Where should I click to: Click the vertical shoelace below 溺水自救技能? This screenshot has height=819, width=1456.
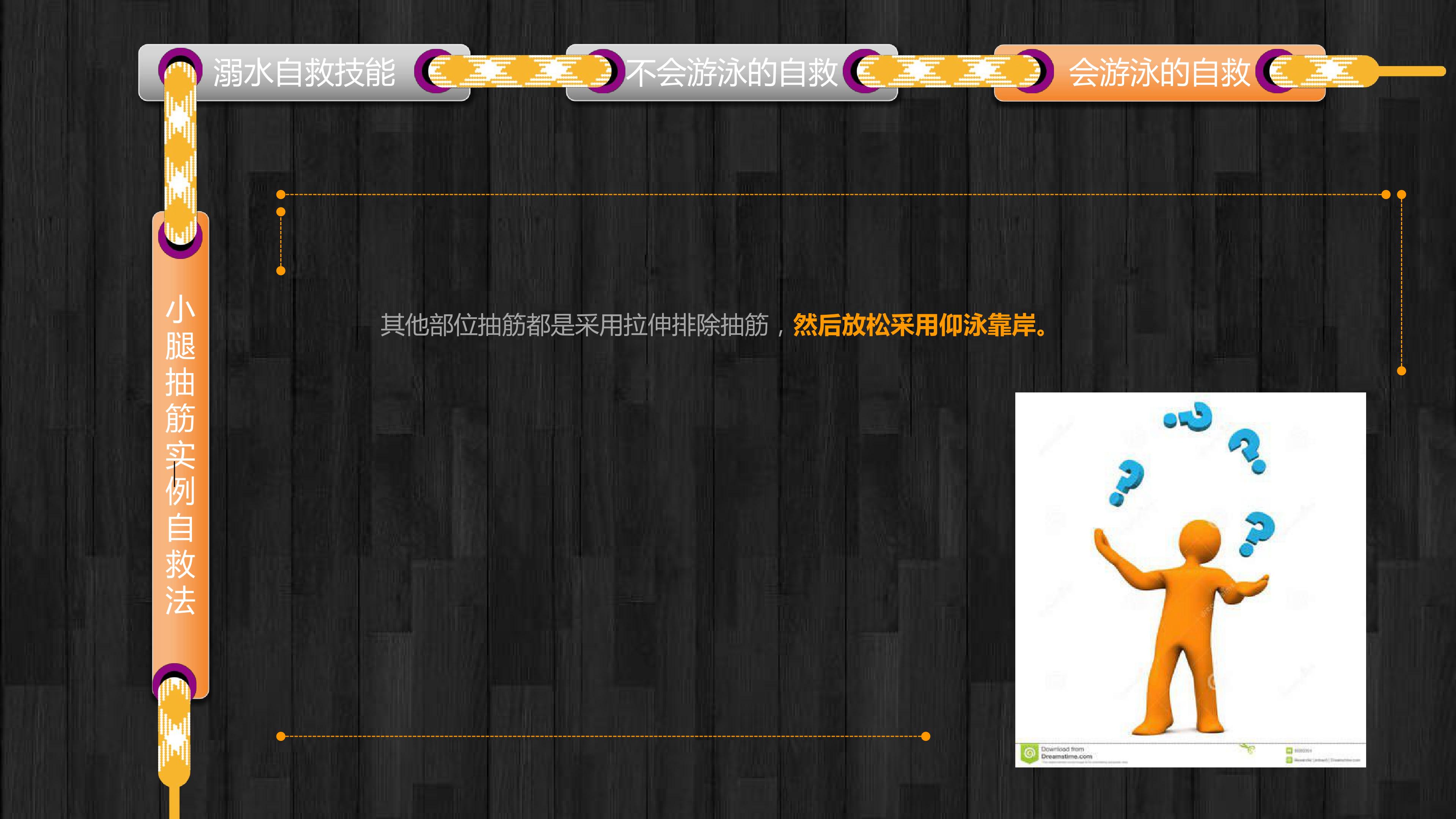coord(180,152)
